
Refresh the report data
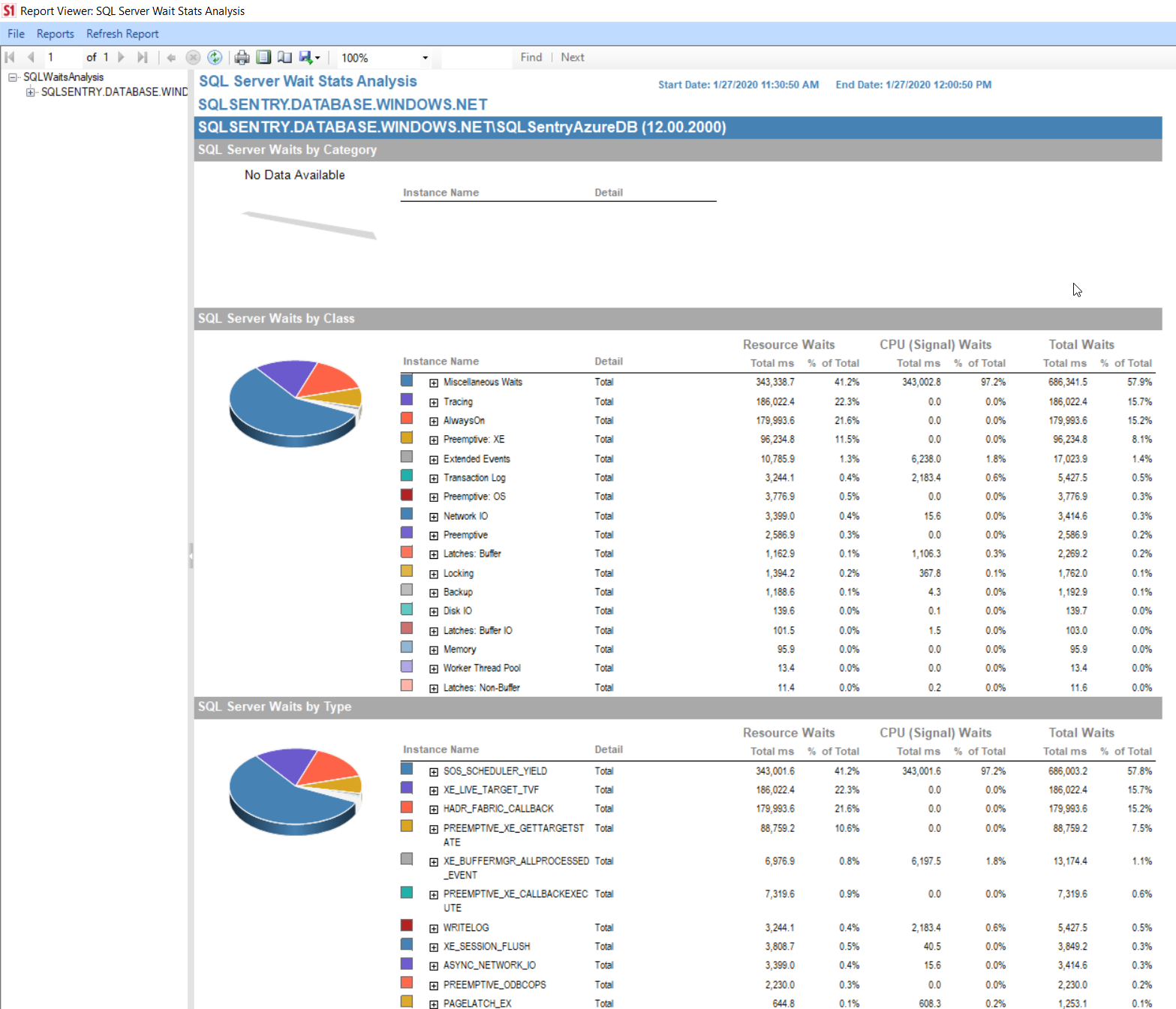point(215,57)
